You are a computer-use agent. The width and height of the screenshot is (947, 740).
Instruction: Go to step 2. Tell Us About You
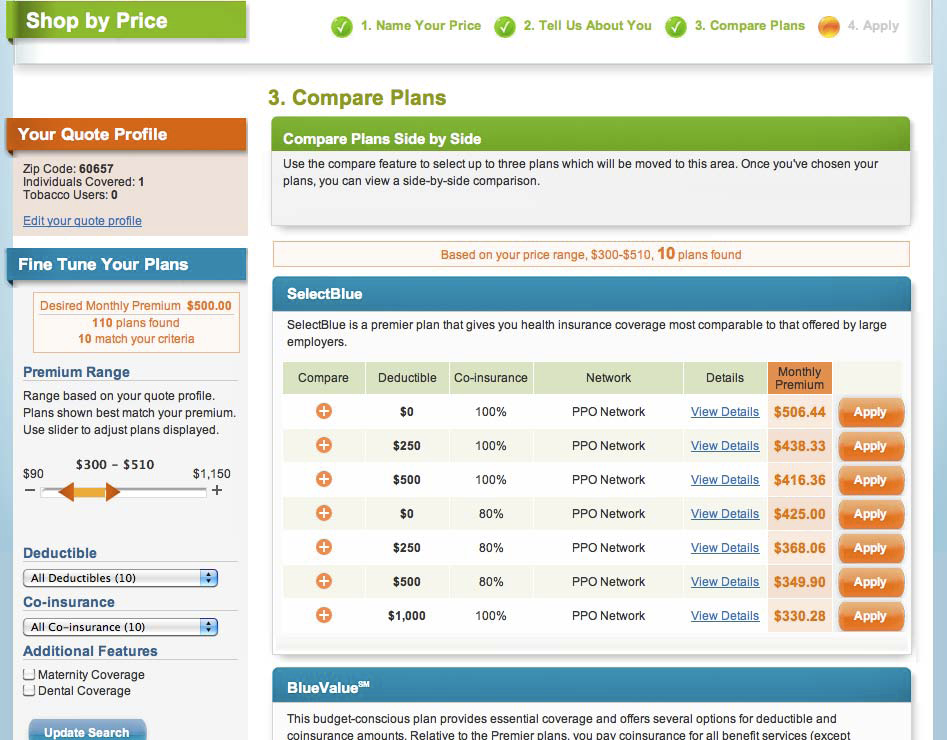coord(588,26)
